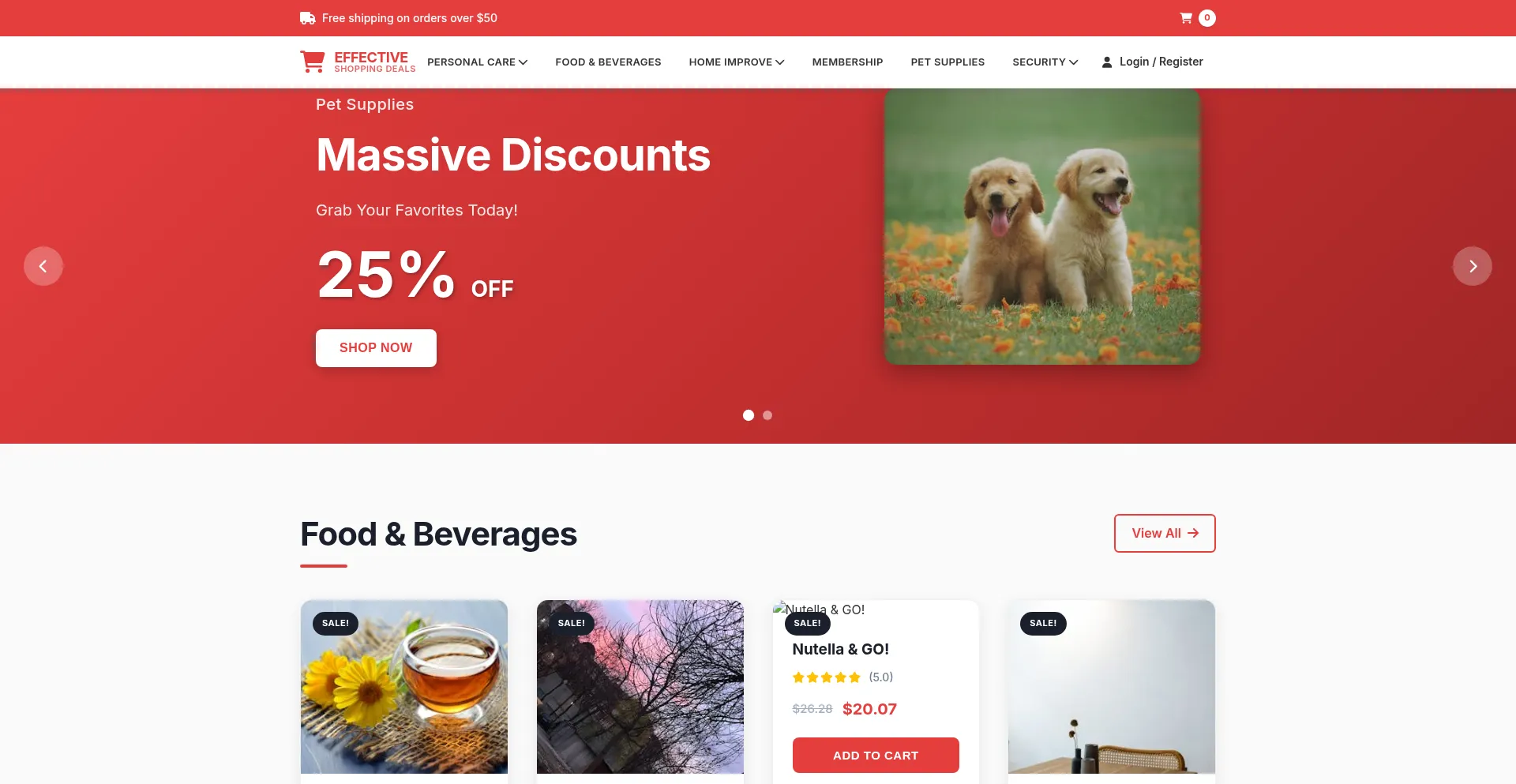Expand the Security dropdown menu
Image resolution: width=1516 pixels, height=784 pixels.
[x=1045, y=62]
